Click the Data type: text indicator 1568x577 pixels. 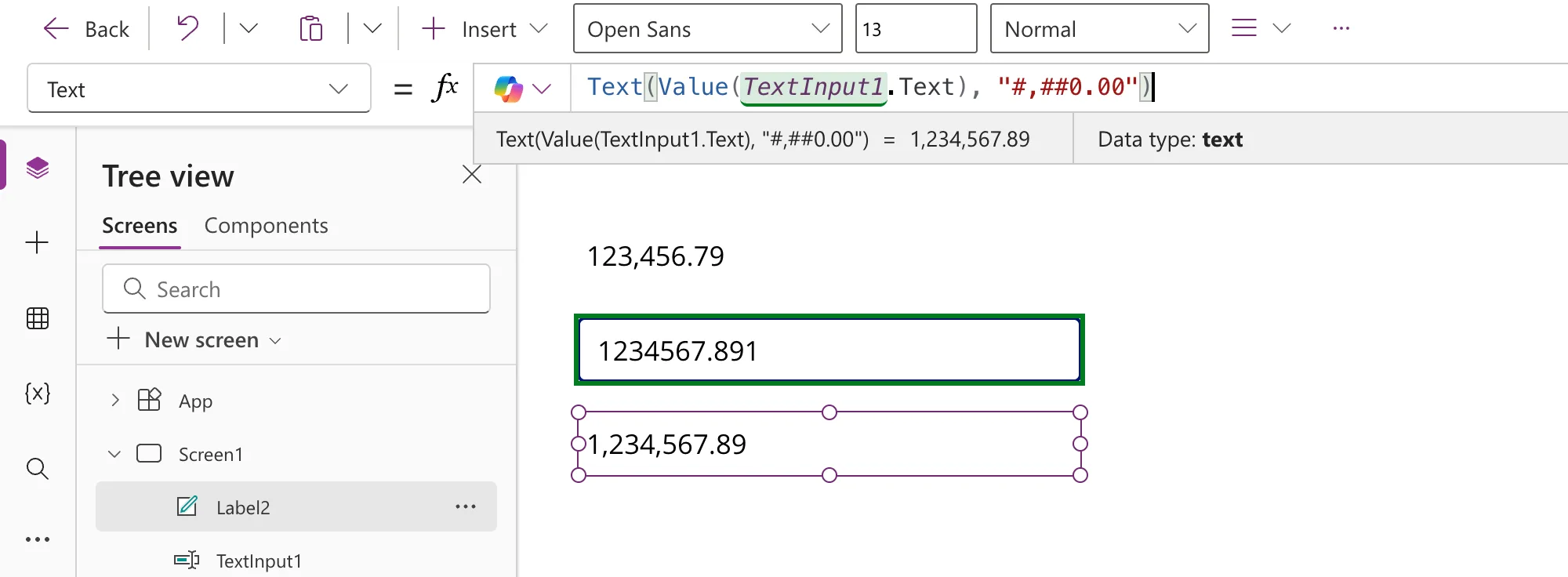pyautogui.click(x=1170, y=140)
